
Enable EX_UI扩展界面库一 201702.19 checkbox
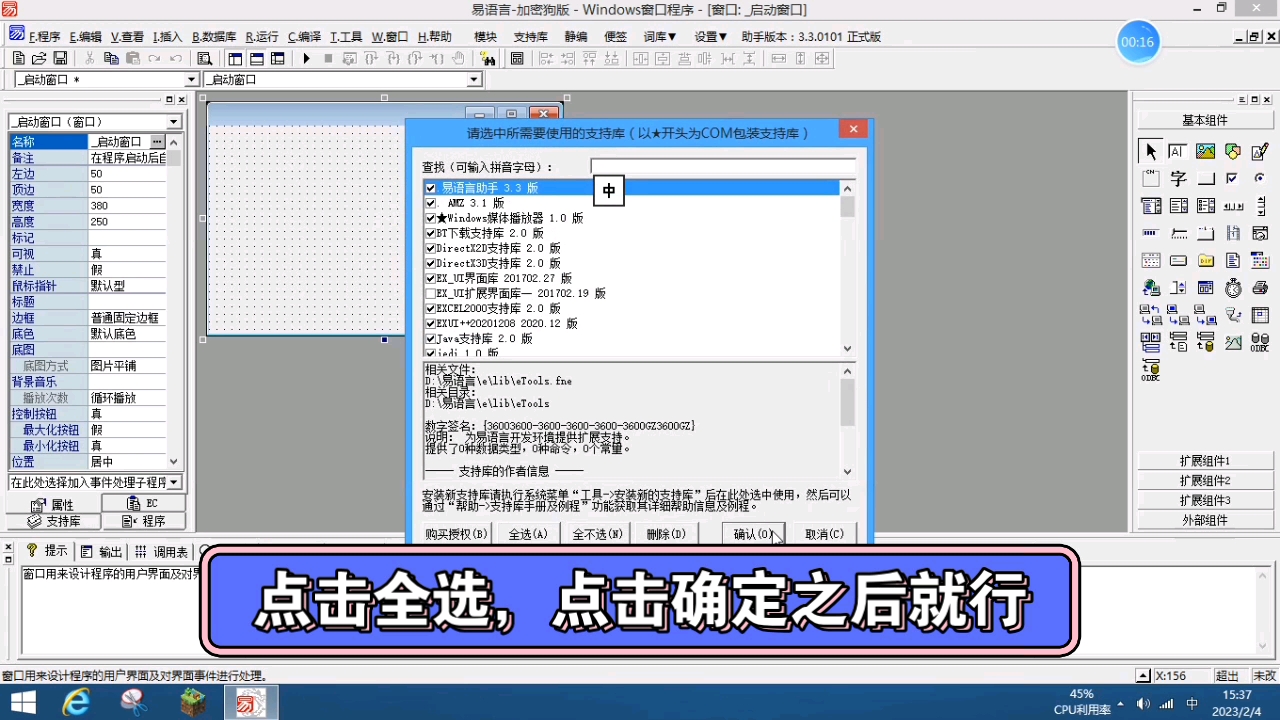431,294
